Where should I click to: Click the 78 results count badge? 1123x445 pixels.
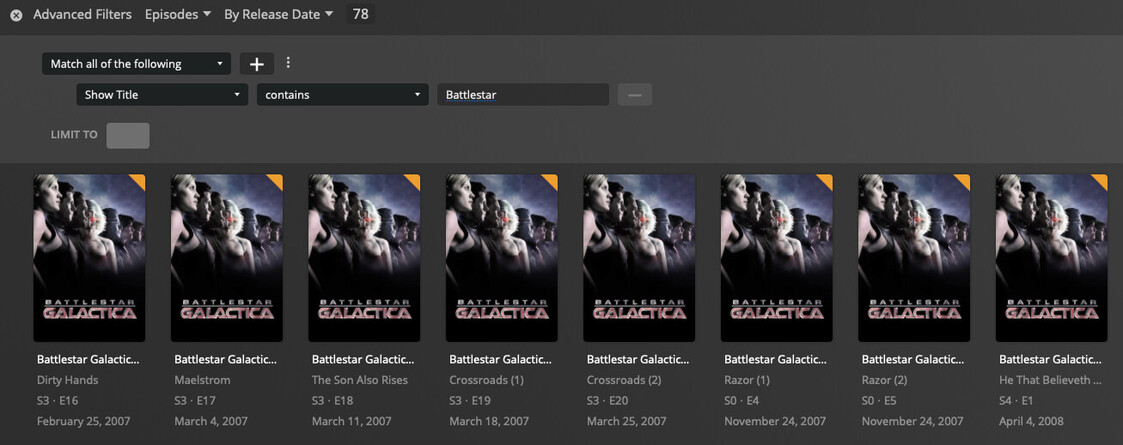pyautogui.click(x=360, y=14)
